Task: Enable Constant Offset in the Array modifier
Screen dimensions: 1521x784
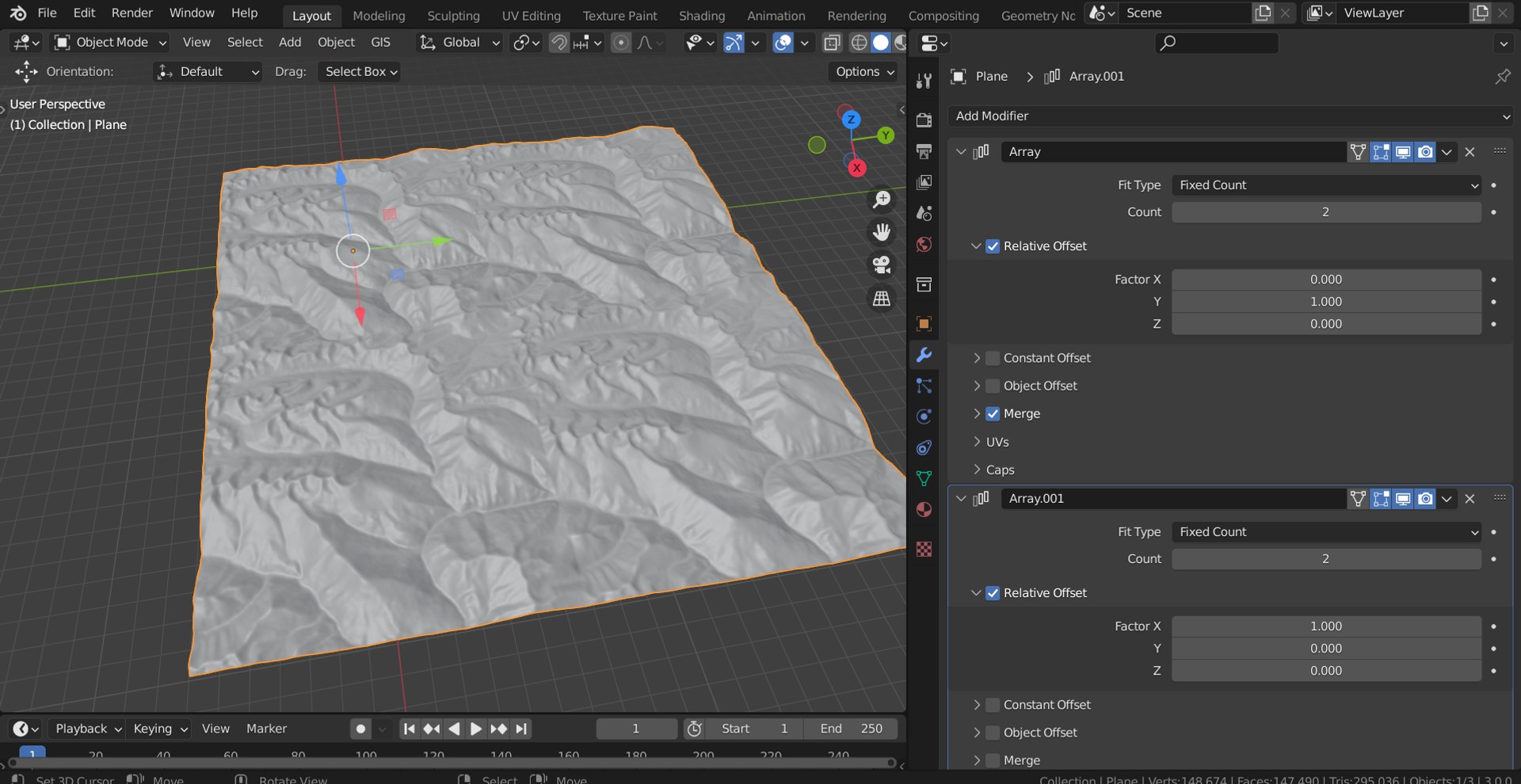Action: pos(993,358)
